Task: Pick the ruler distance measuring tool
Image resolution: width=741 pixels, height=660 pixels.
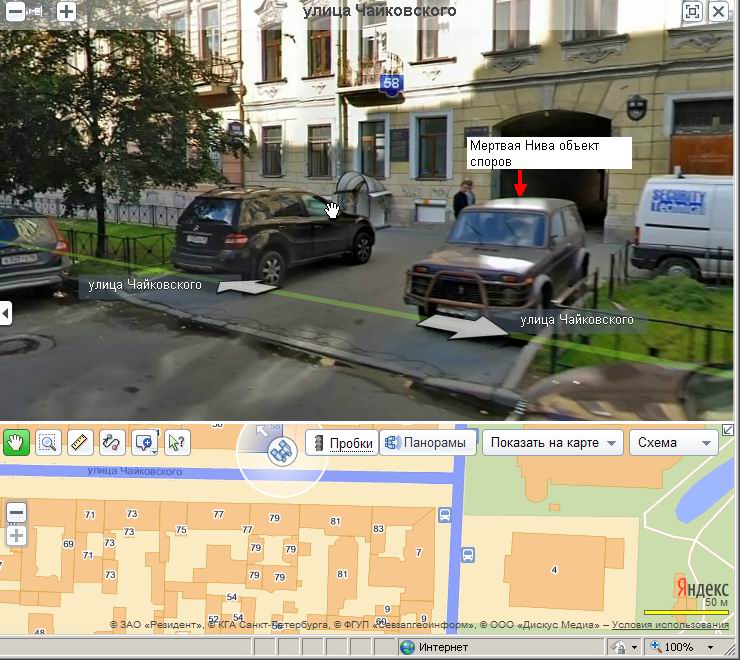Action: click(81, 442)
